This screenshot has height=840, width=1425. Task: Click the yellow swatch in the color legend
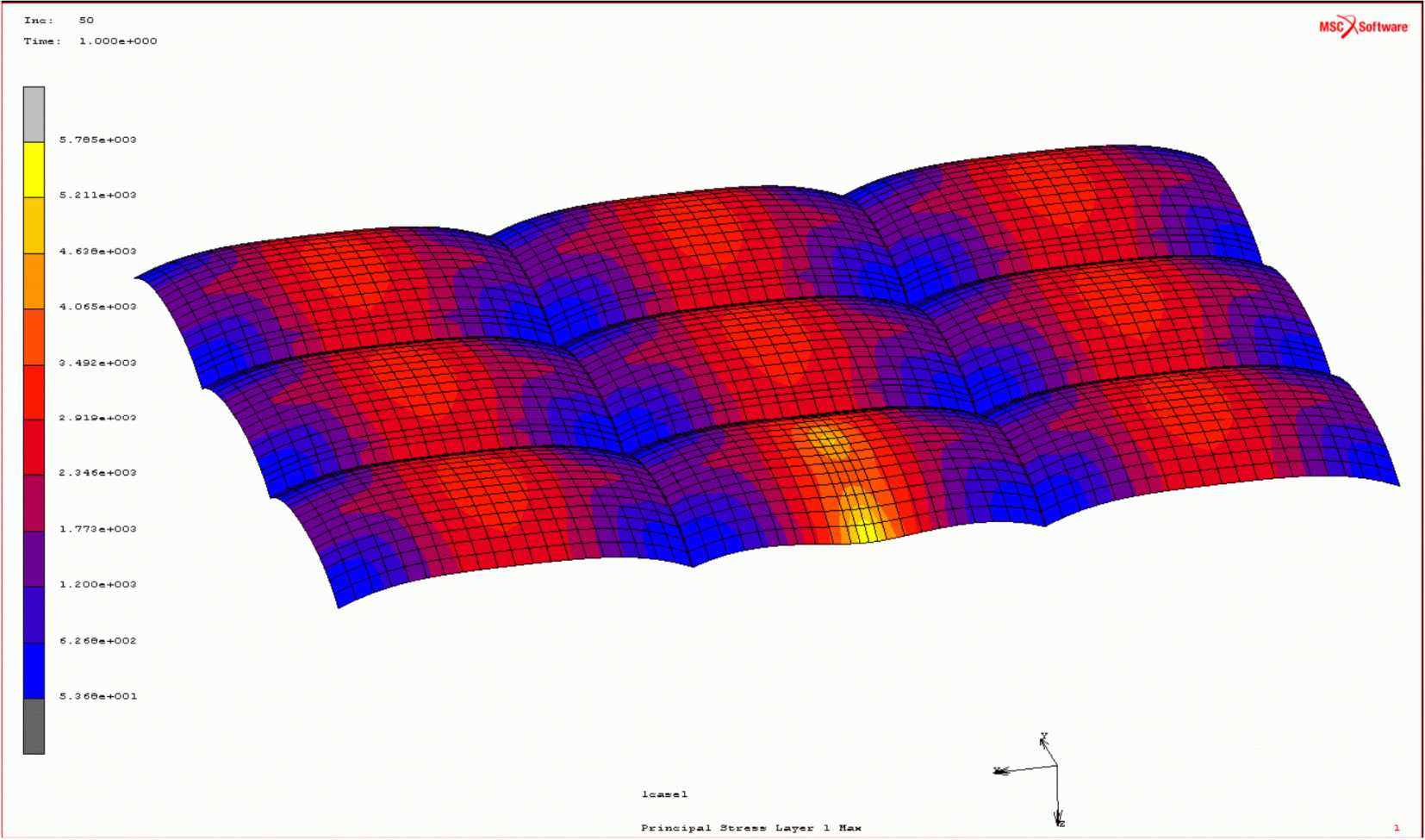[x=34, y=170]
